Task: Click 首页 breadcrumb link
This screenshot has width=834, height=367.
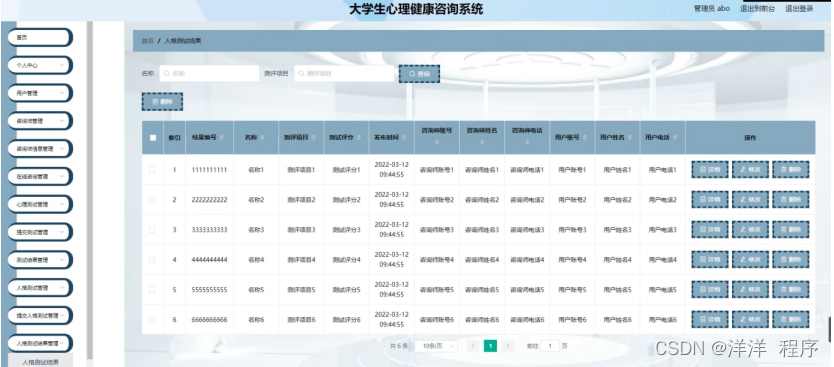Action: click(x=147, y=41)
